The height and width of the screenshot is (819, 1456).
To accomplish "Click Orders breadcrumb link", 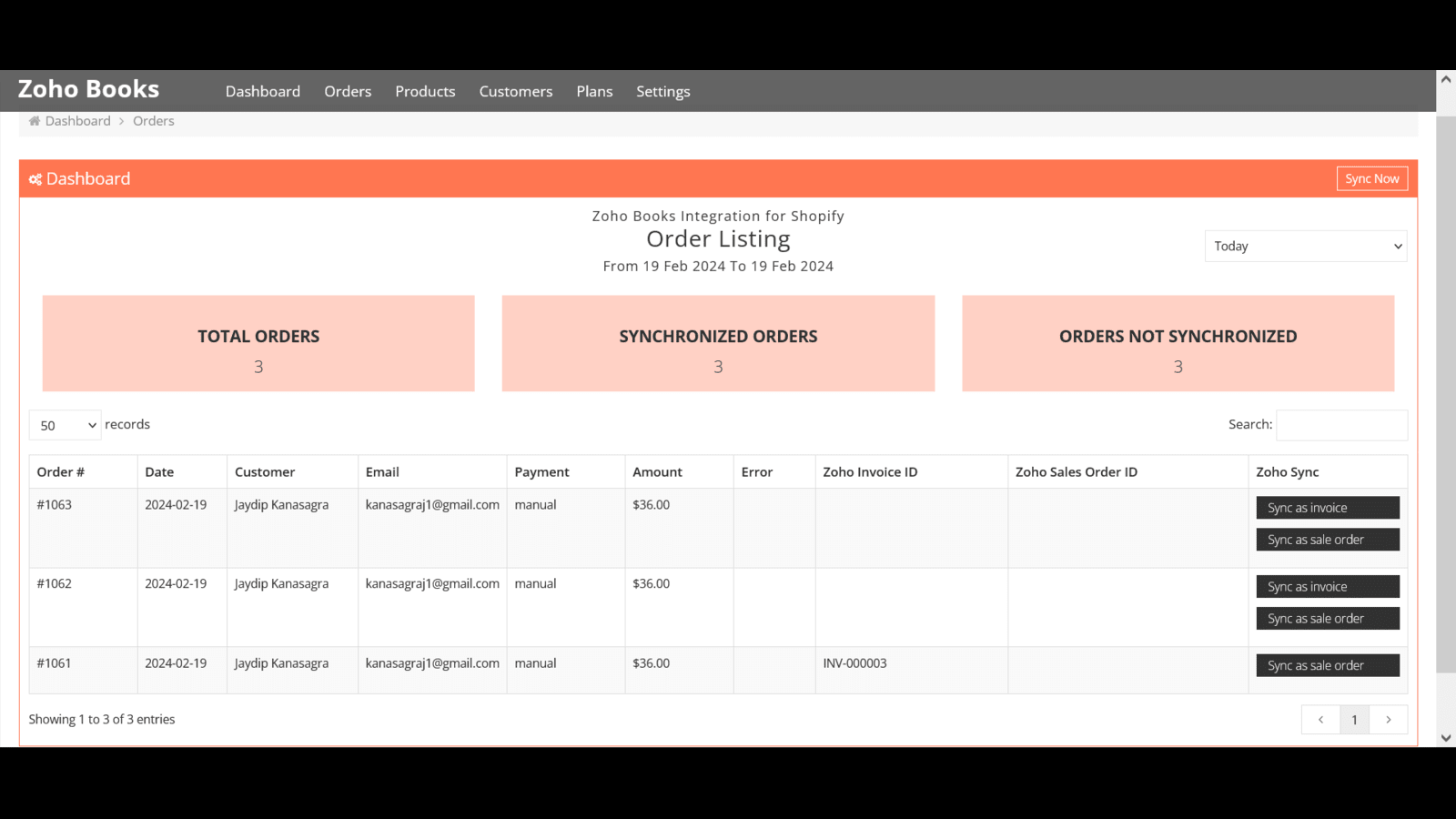I will click(x=154, y=121).
